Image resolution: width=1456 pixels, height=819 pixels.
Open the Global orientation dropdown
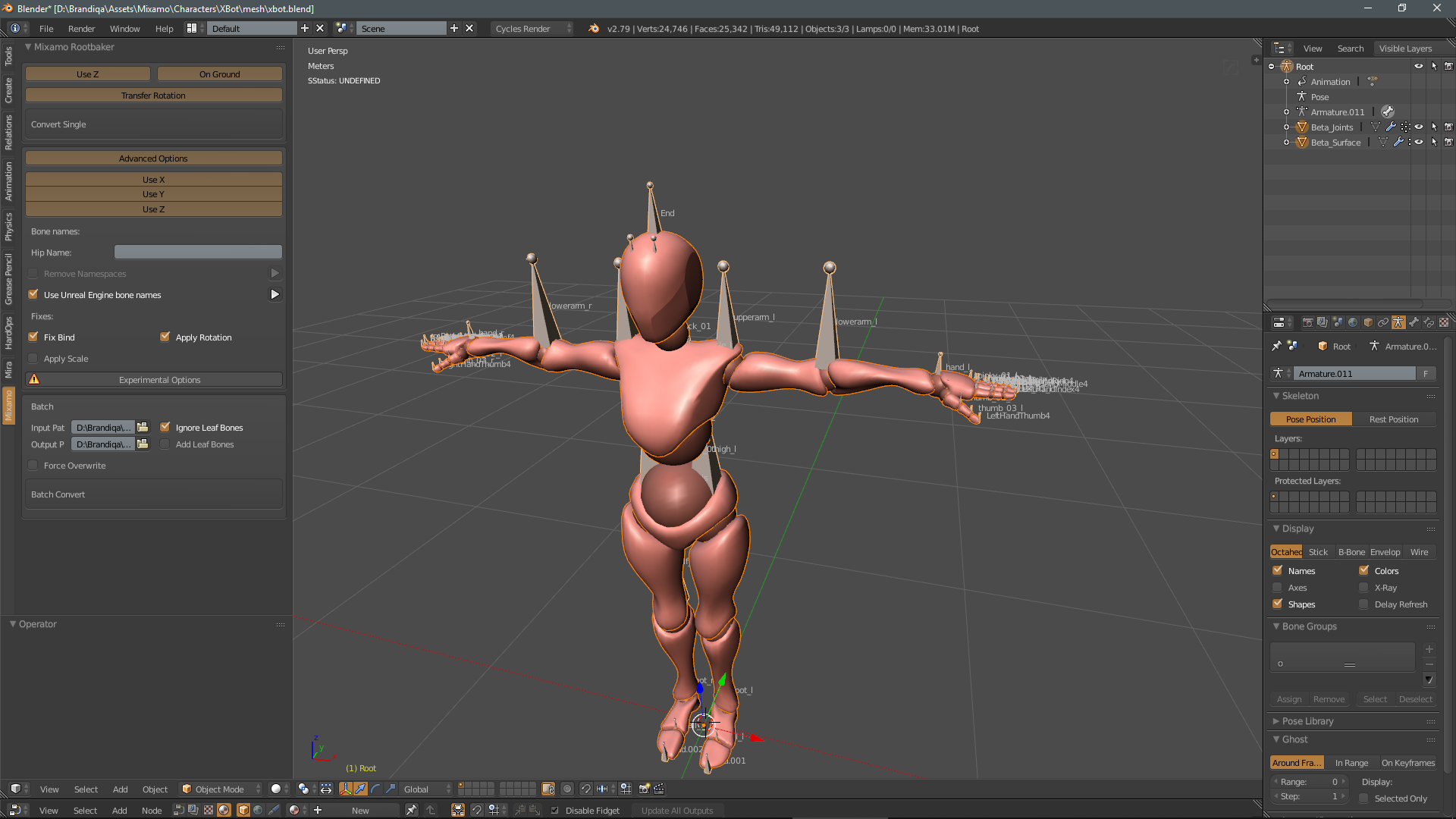point(427,789)
